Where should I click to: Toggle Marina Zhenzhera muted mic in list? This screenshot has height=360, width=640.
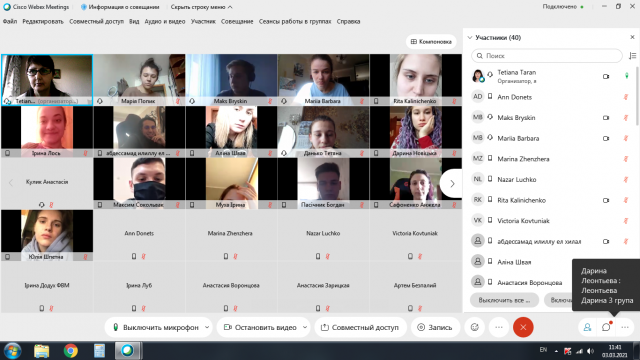click(625, 159)
